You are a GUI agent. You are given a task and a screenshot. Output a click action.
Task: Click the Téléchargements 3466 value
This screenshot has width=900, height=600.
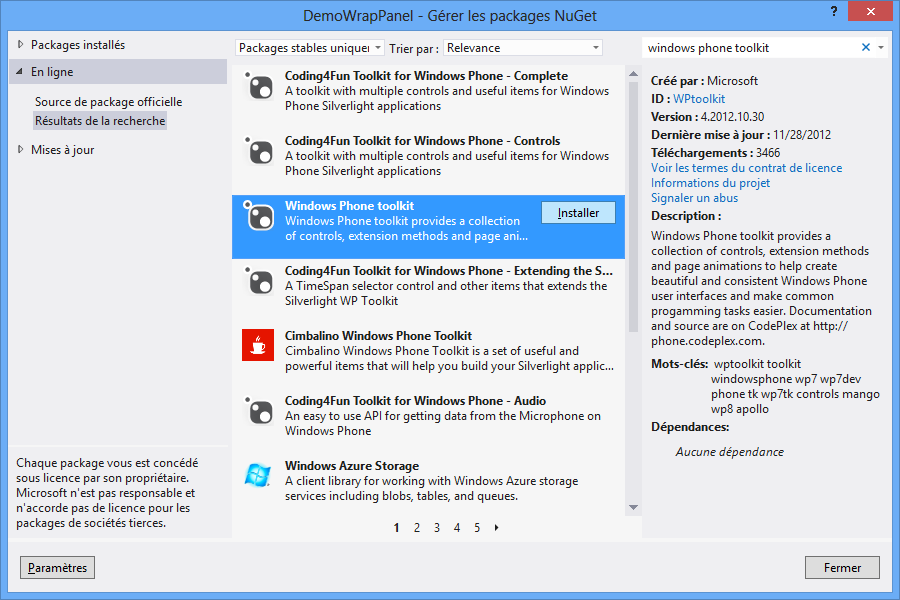768,153
